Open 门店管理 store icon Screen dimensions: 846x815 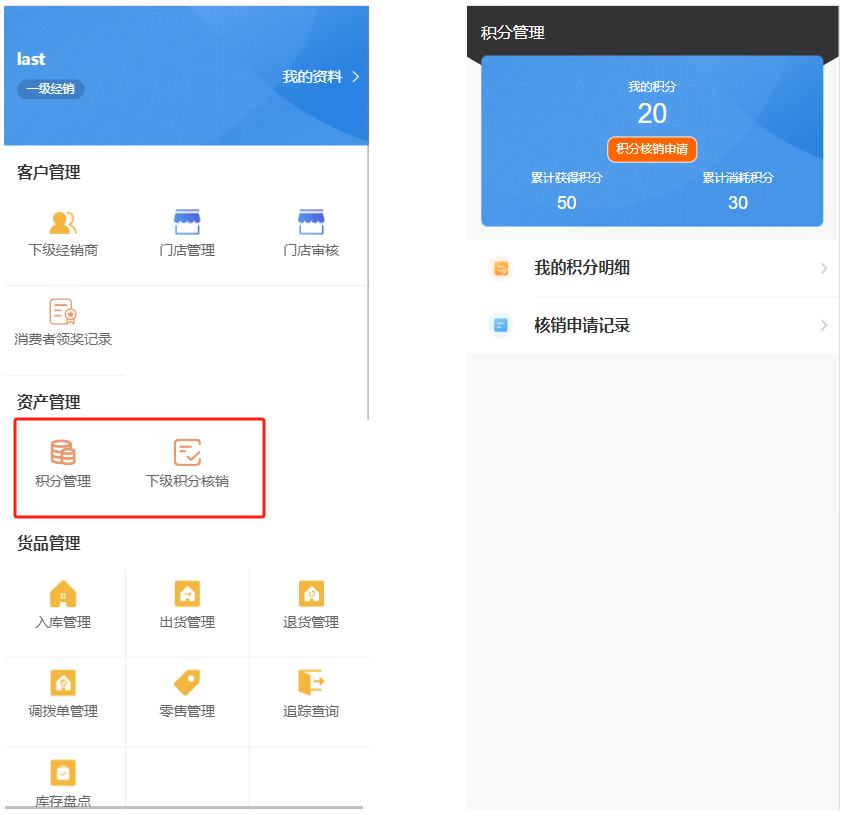(187, 223)
